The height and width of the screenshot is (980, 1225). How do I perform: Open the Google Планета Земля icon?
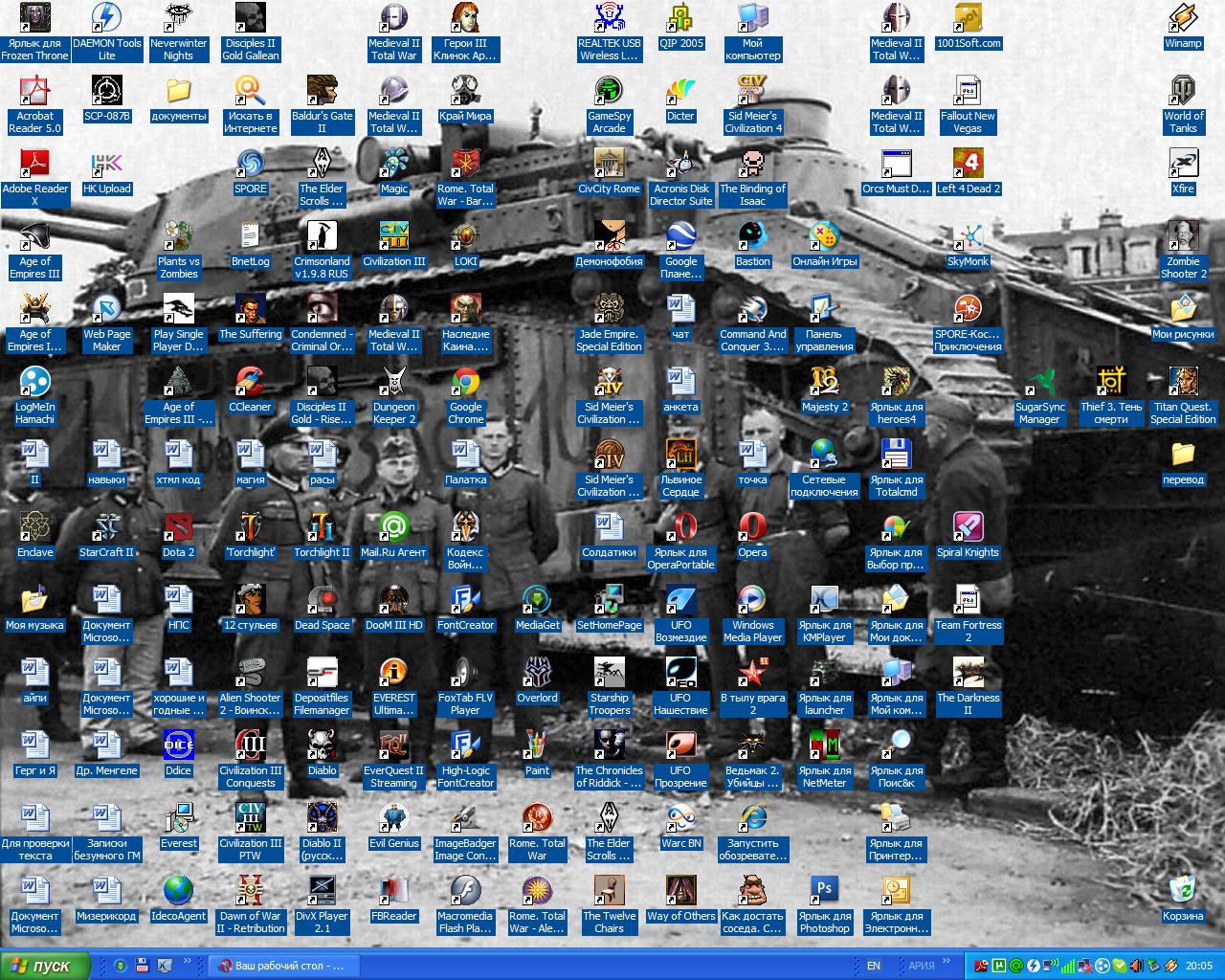(680, 250)
